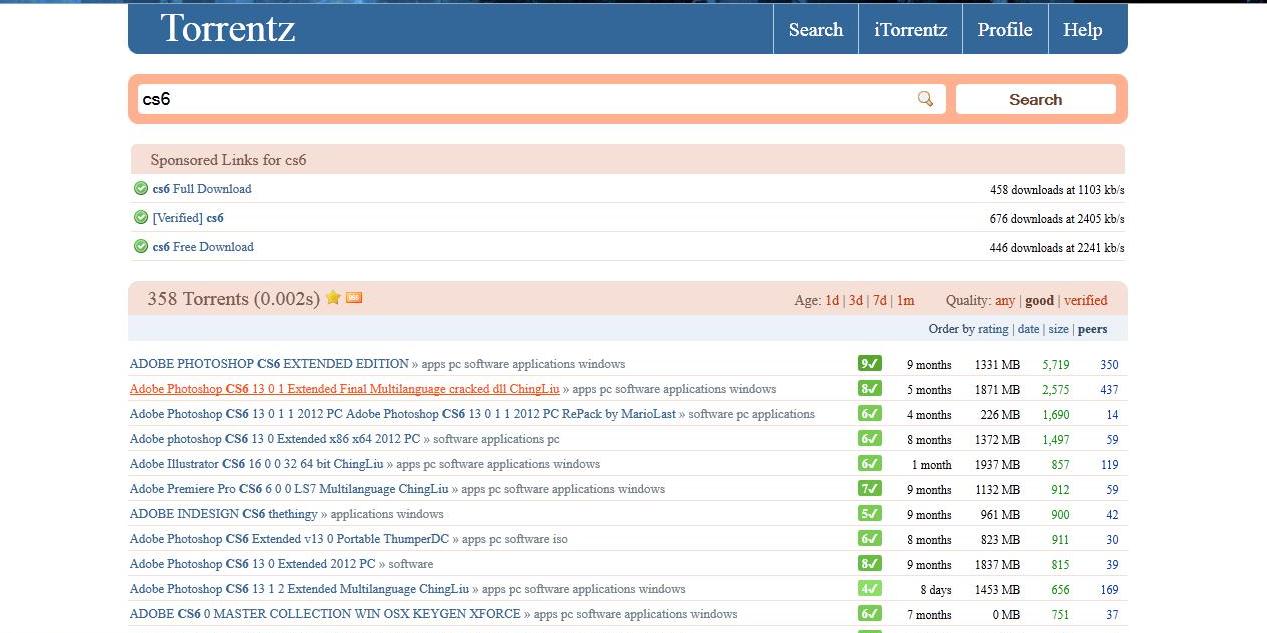Order results by rating
The height and width of the screenshot is (633, 1267).
point(992,329)
